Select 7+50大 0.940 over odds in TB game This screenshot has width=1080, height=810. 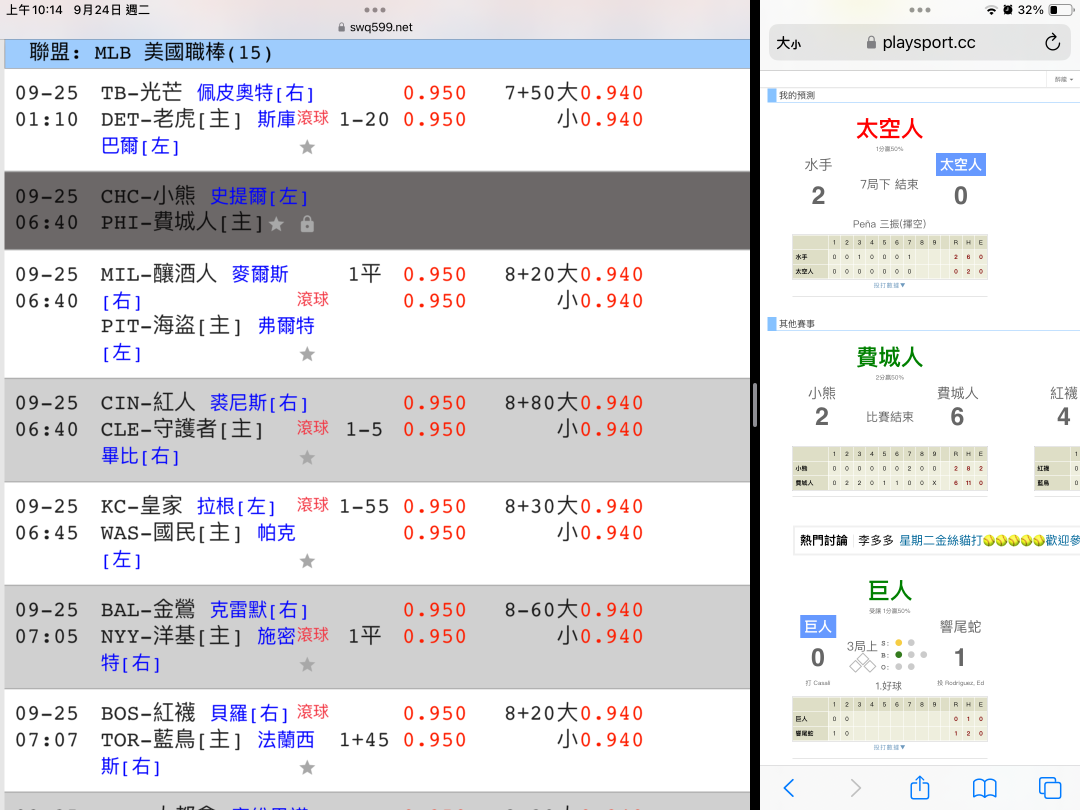click(574, 93)
